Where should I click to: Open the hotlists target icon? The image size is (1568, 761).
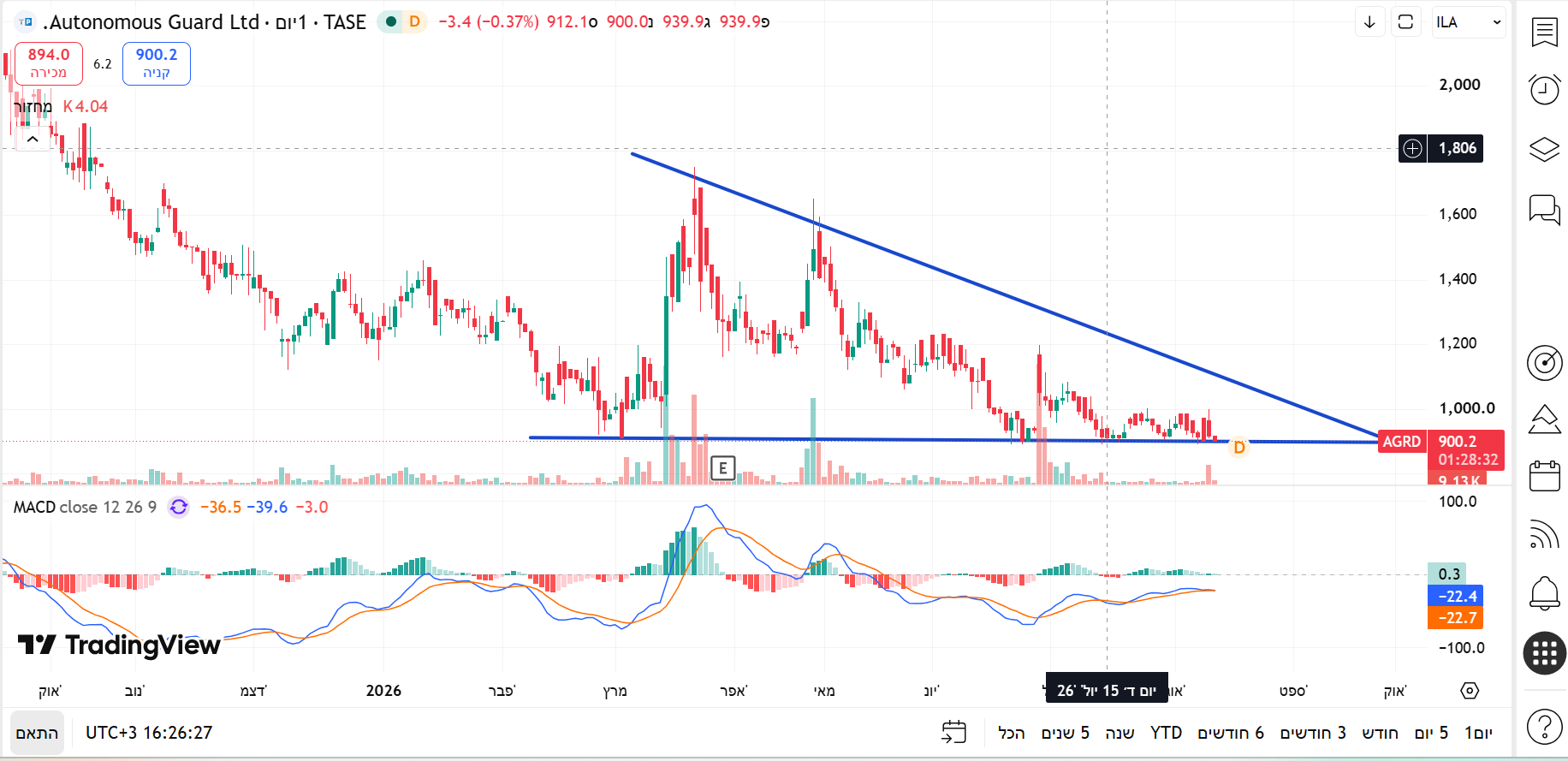tap(1544, 362)
